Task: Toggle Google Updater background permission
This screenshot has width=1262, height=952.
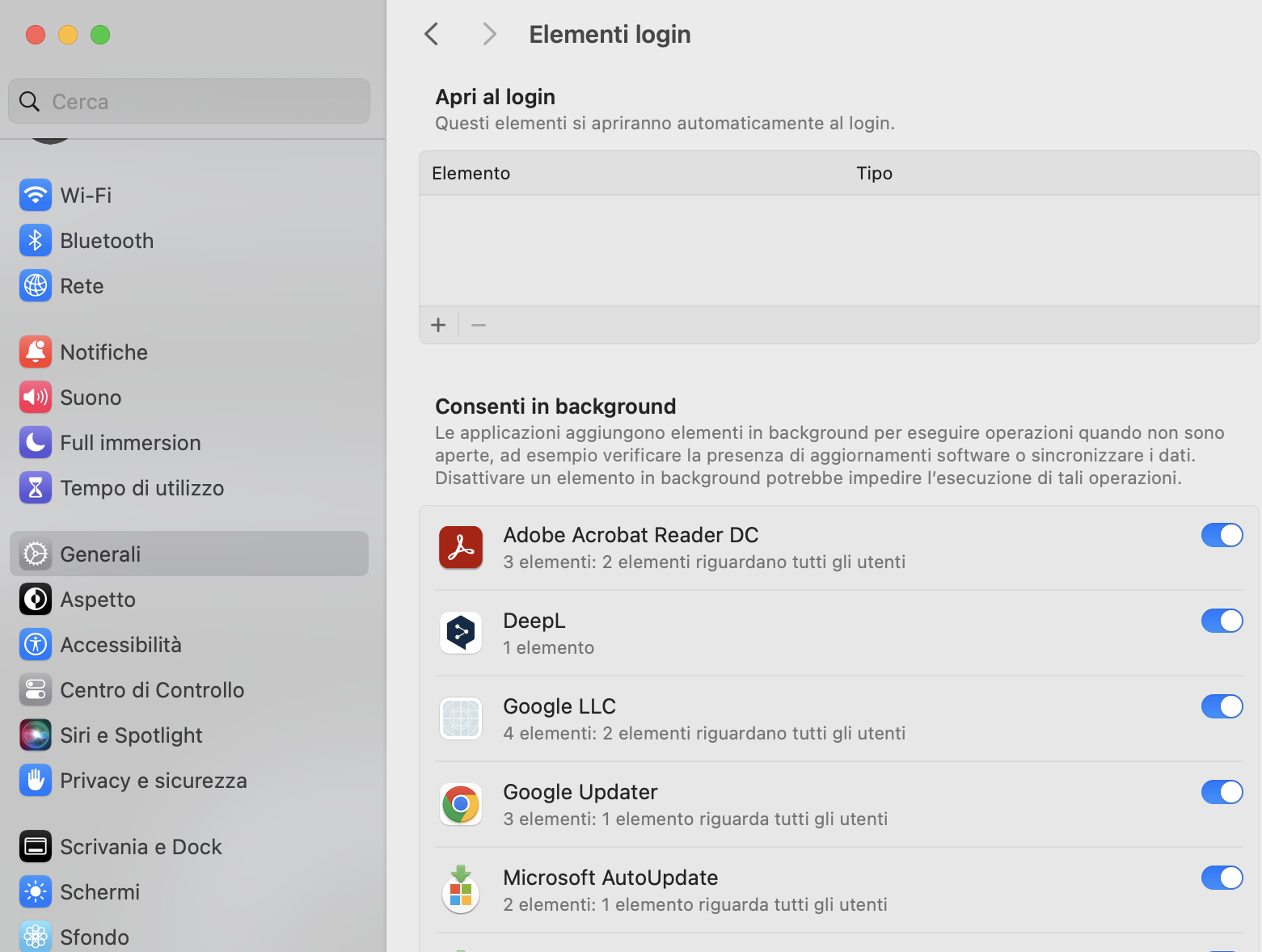Action: coord(1221,792)
